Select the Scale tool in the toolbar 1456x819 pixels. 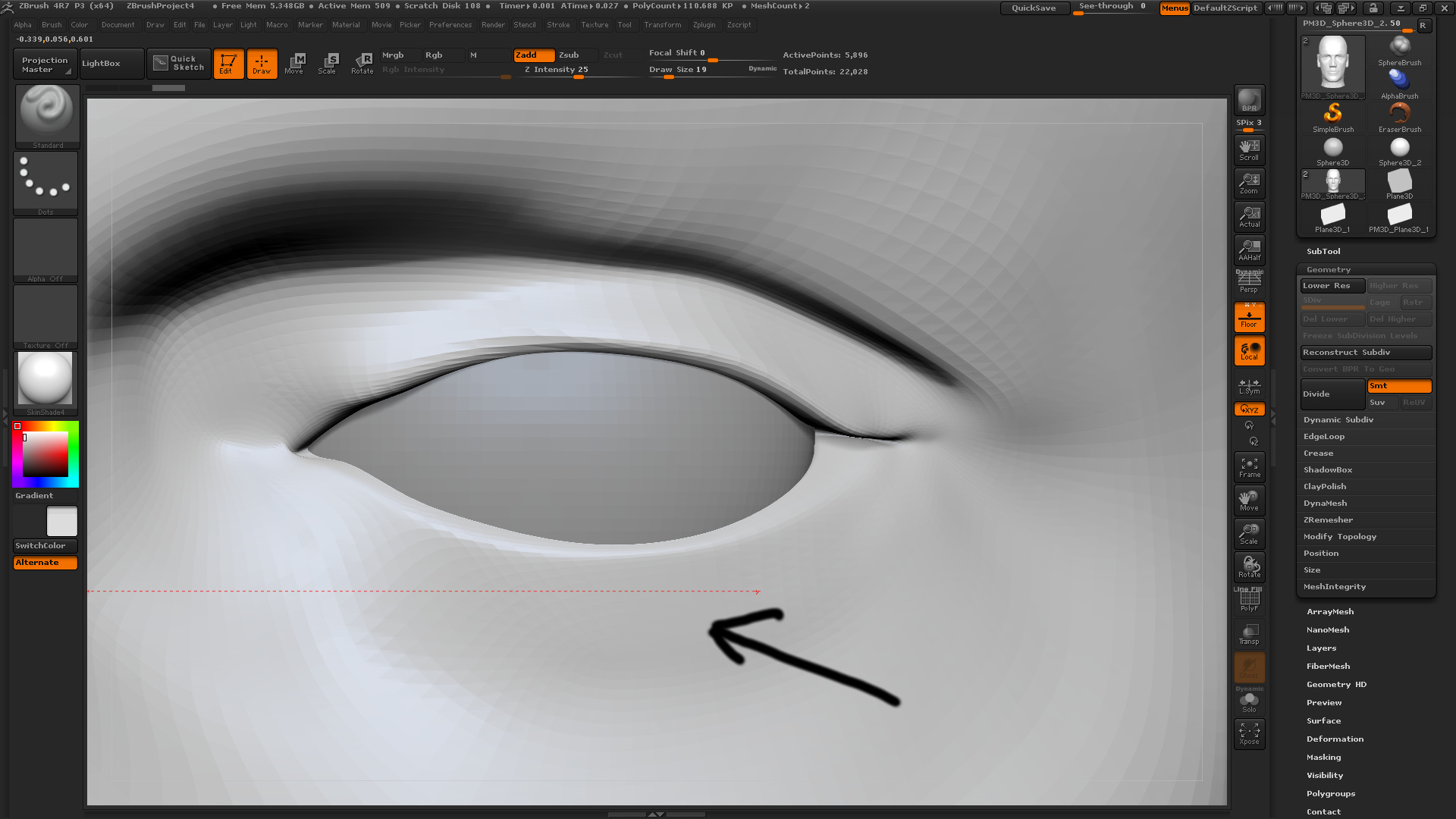(x=328, y=64)
